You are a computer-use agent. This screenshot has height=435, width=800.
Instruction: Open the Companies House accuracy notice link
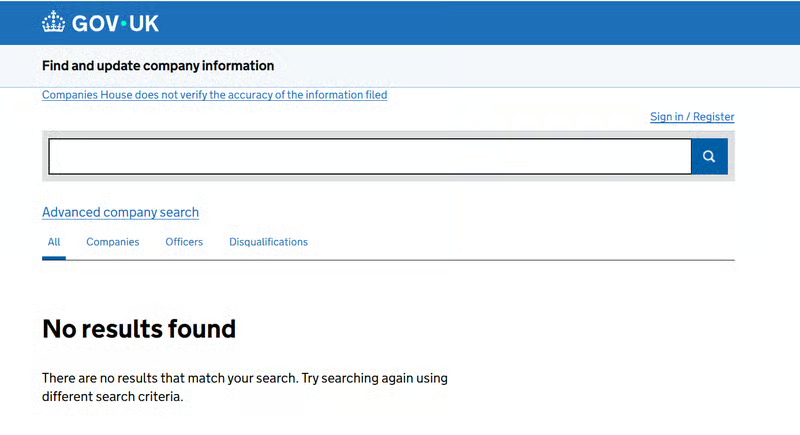pyautogui.click(x=214, y=95)
